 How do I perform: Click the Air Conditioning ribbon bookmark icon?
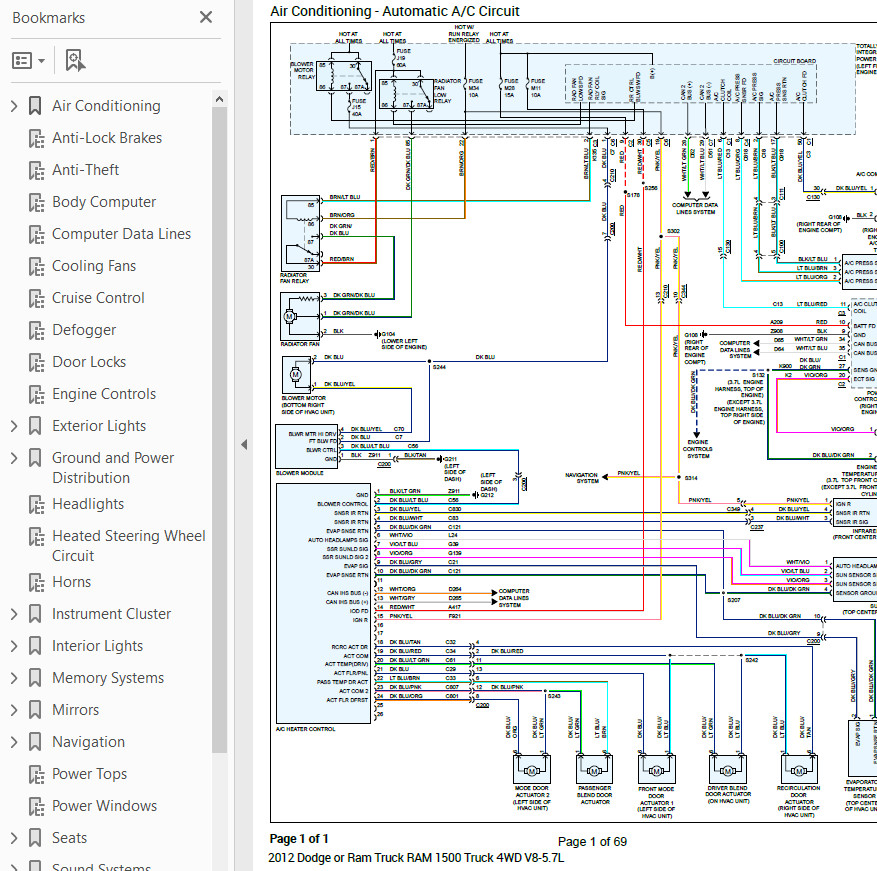[35, 106]
